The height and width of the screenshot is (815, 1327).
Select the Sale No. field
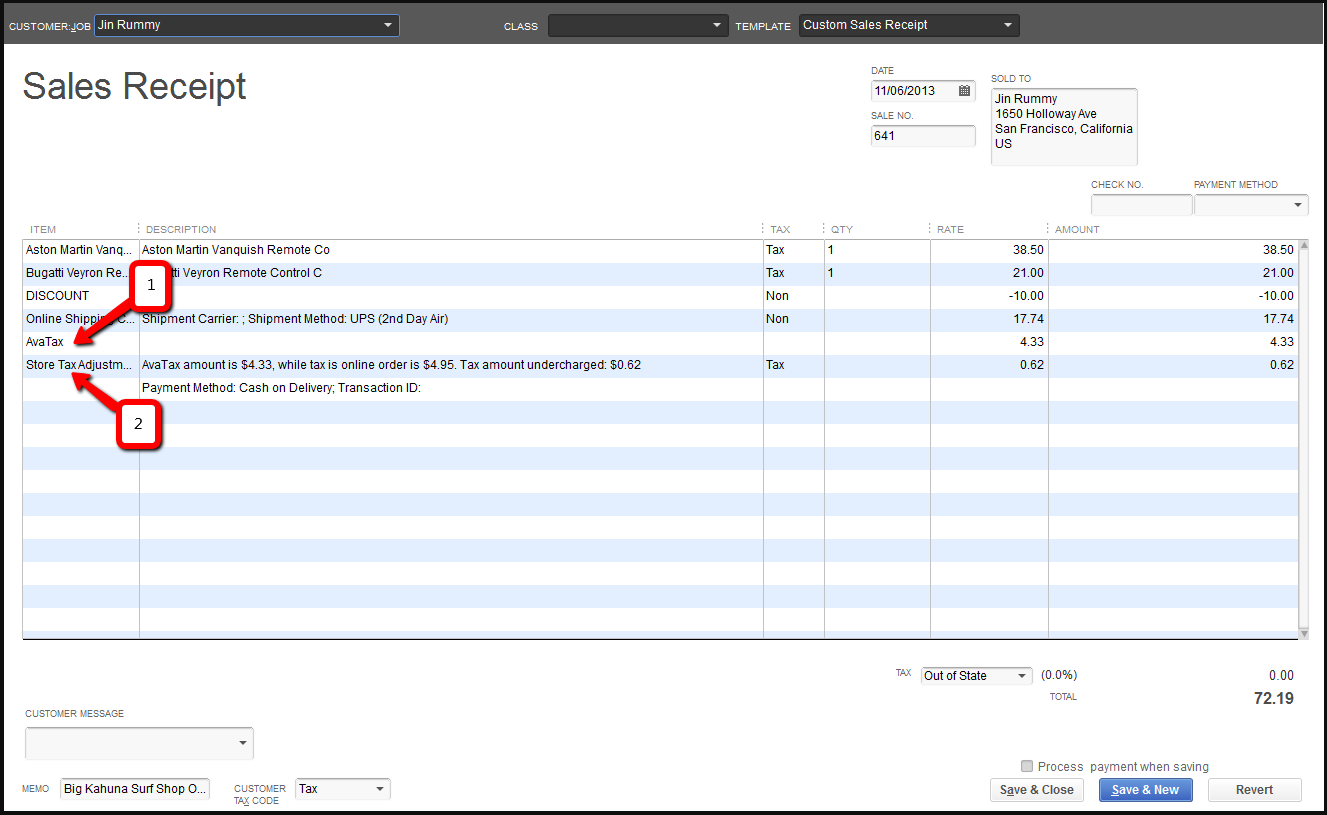[x=922, y=136]
